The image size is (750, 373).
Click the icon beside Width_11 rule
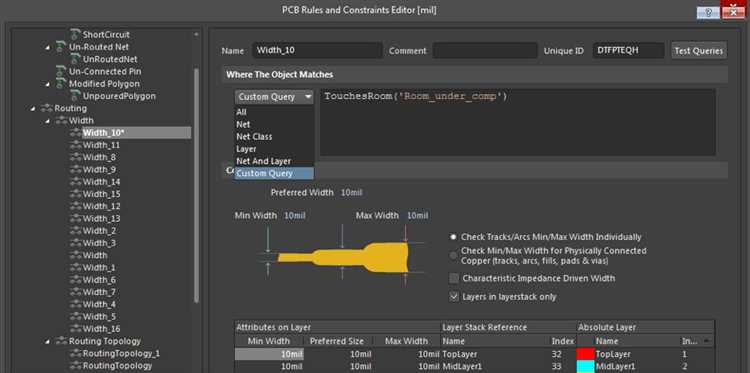76,145
